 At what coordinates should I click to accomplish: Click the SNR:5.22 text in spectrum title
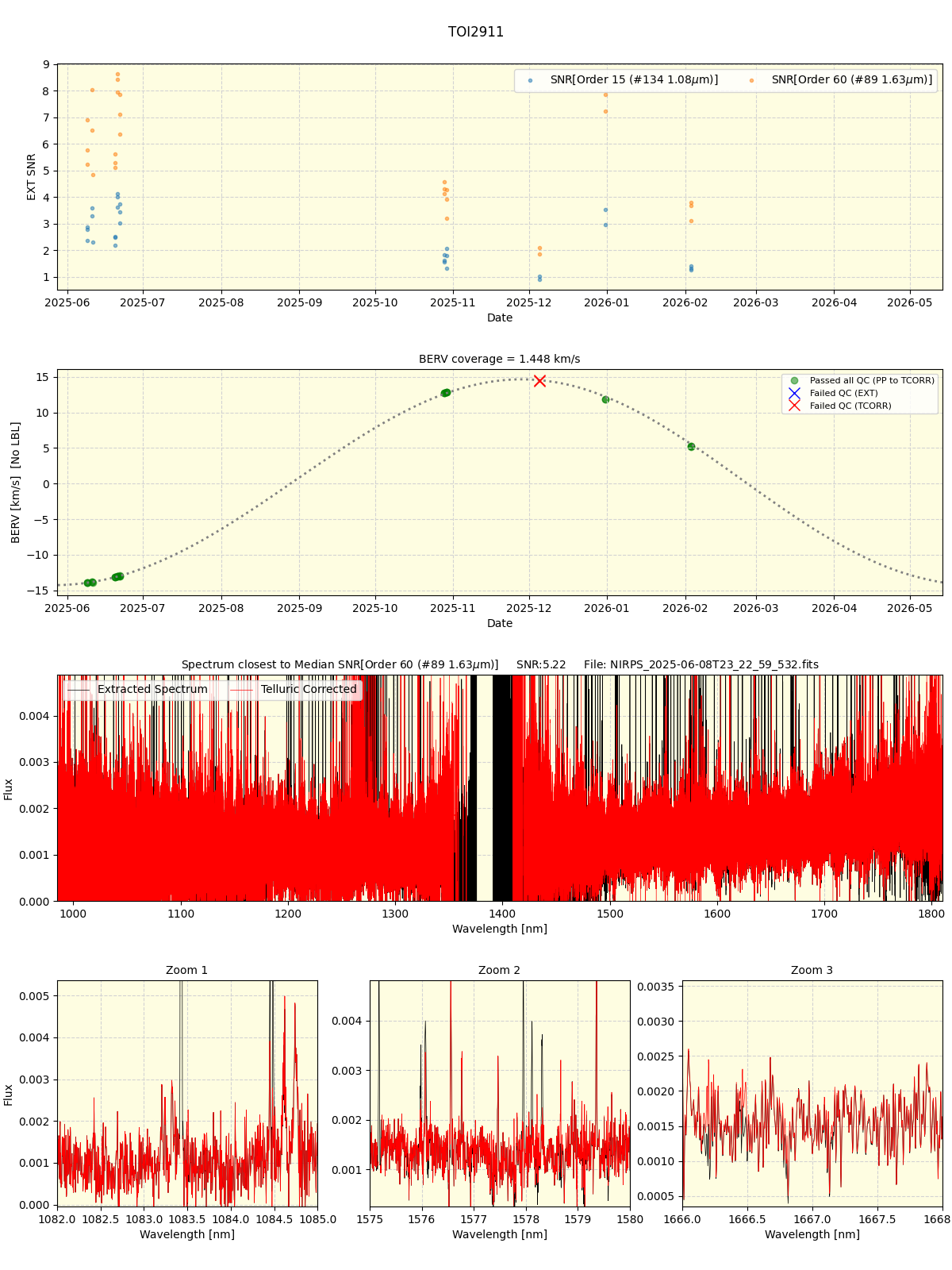(541, 665)
